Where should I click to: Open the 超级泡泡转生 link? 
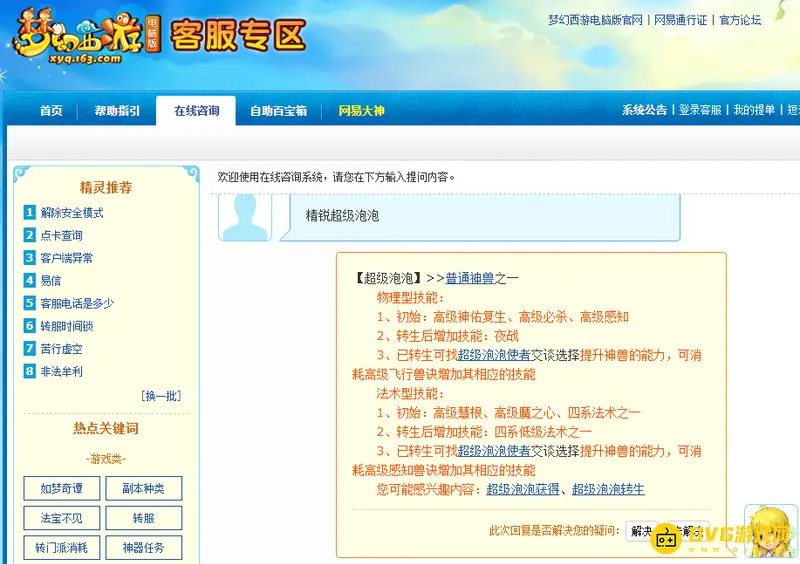click(608, 489)
